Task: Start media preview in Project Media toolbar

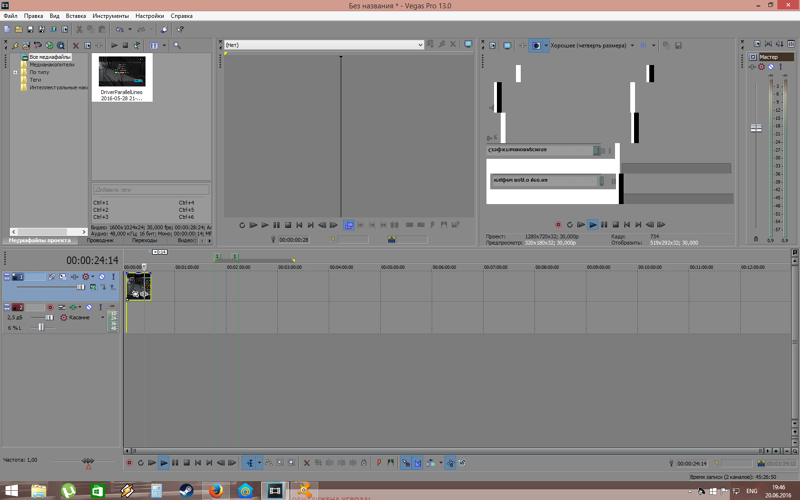Action: [114, 45]
